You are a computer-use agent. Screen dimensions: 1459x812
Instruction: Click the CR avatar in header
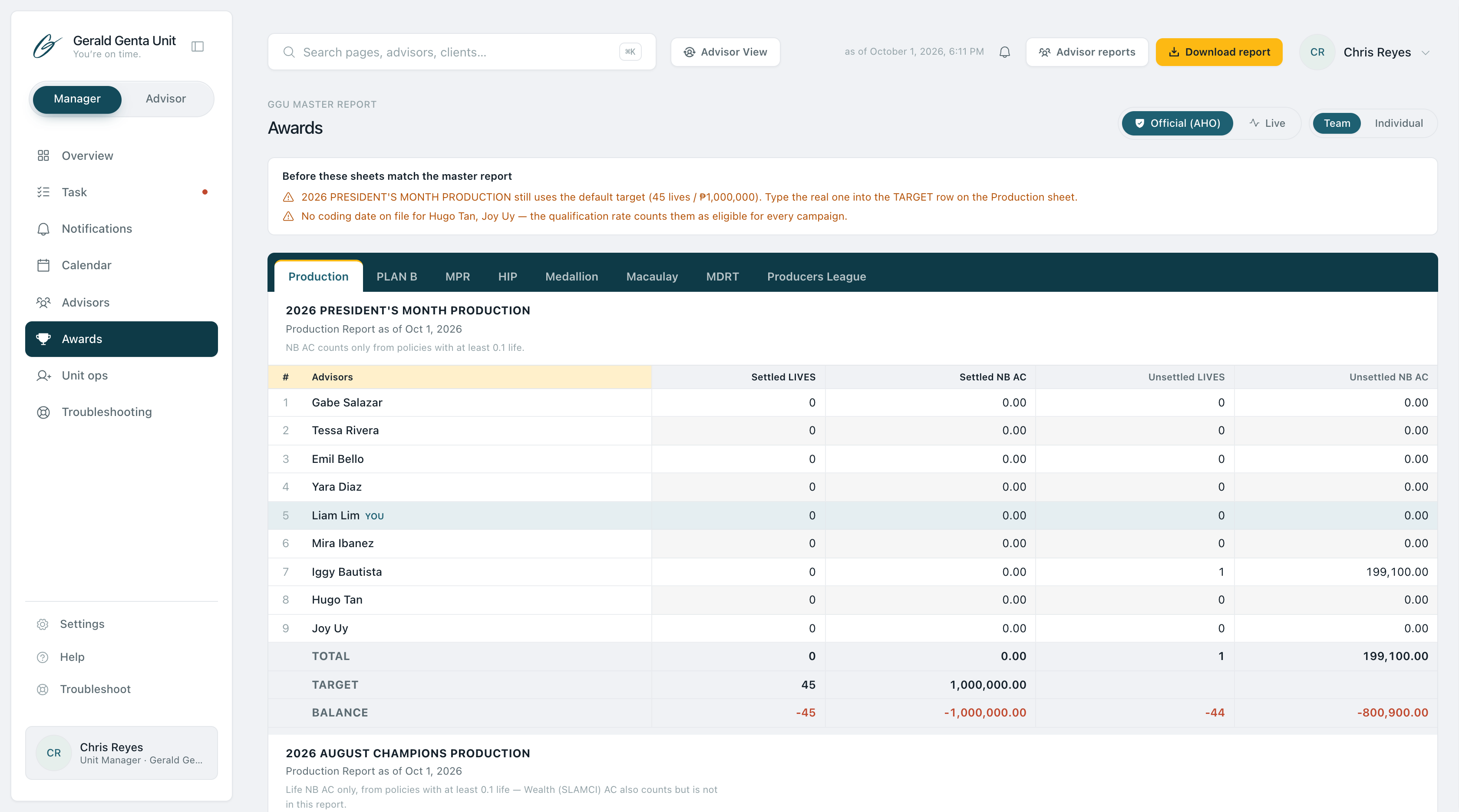point(1317,52)
